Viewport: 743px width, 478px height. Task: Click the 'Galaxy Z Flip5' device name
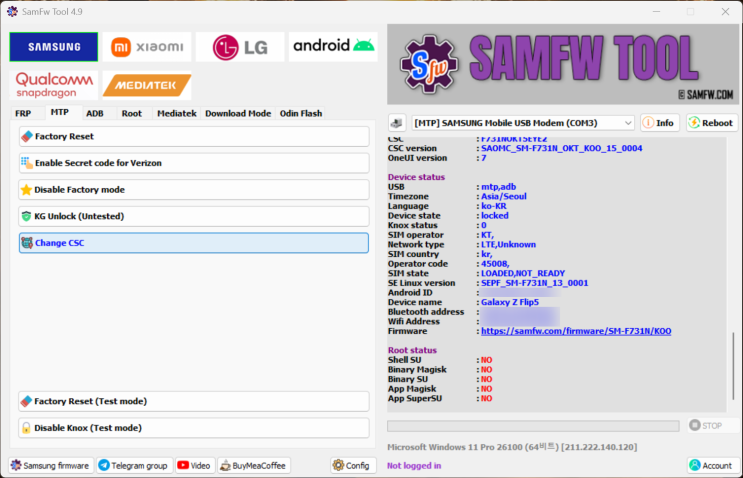click(510, 302)
